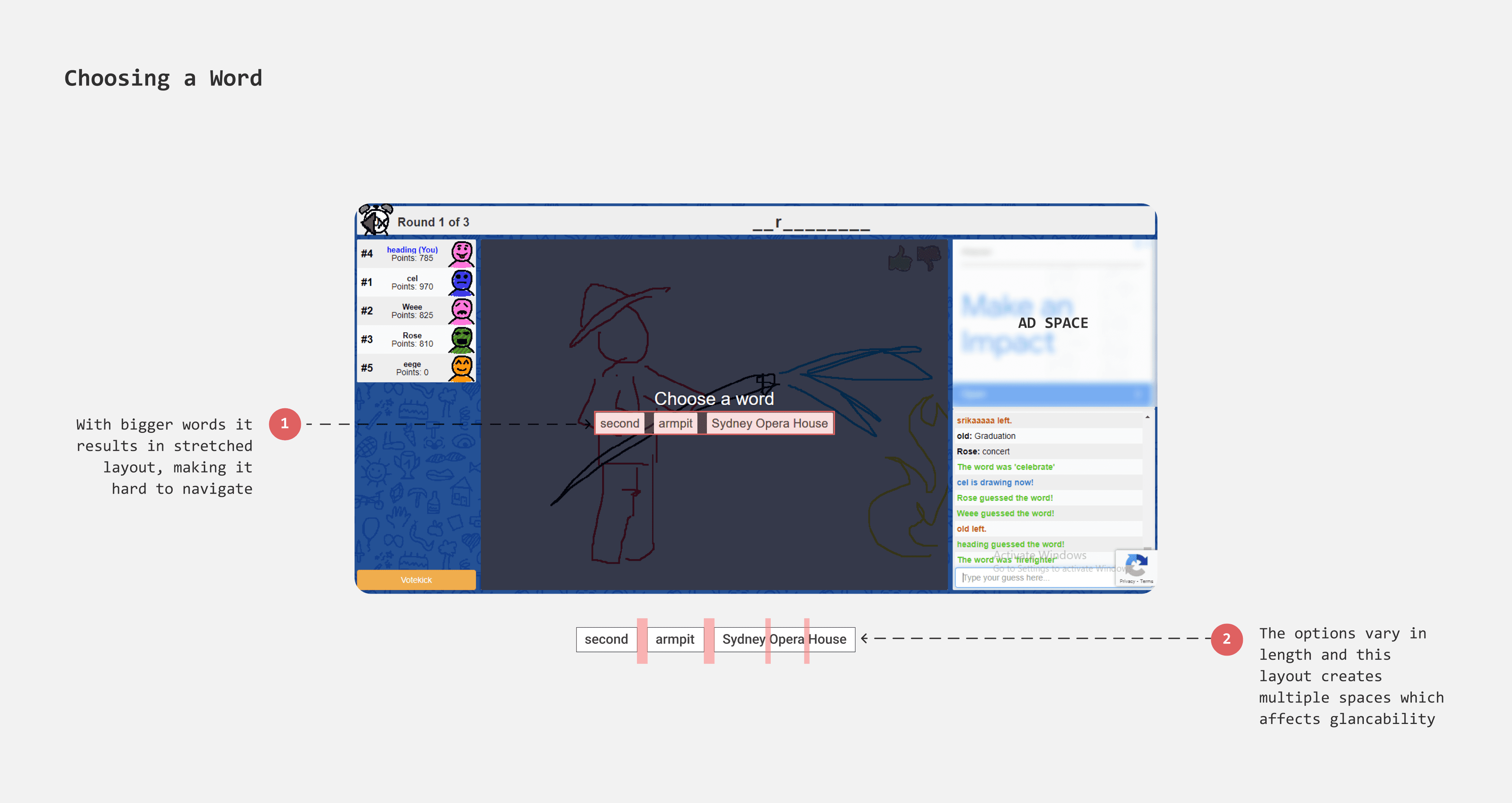The height and width of the screenshot is (803, 1512).
Task: Click heading's pink avatar icon
Action: tap(462, 254)
